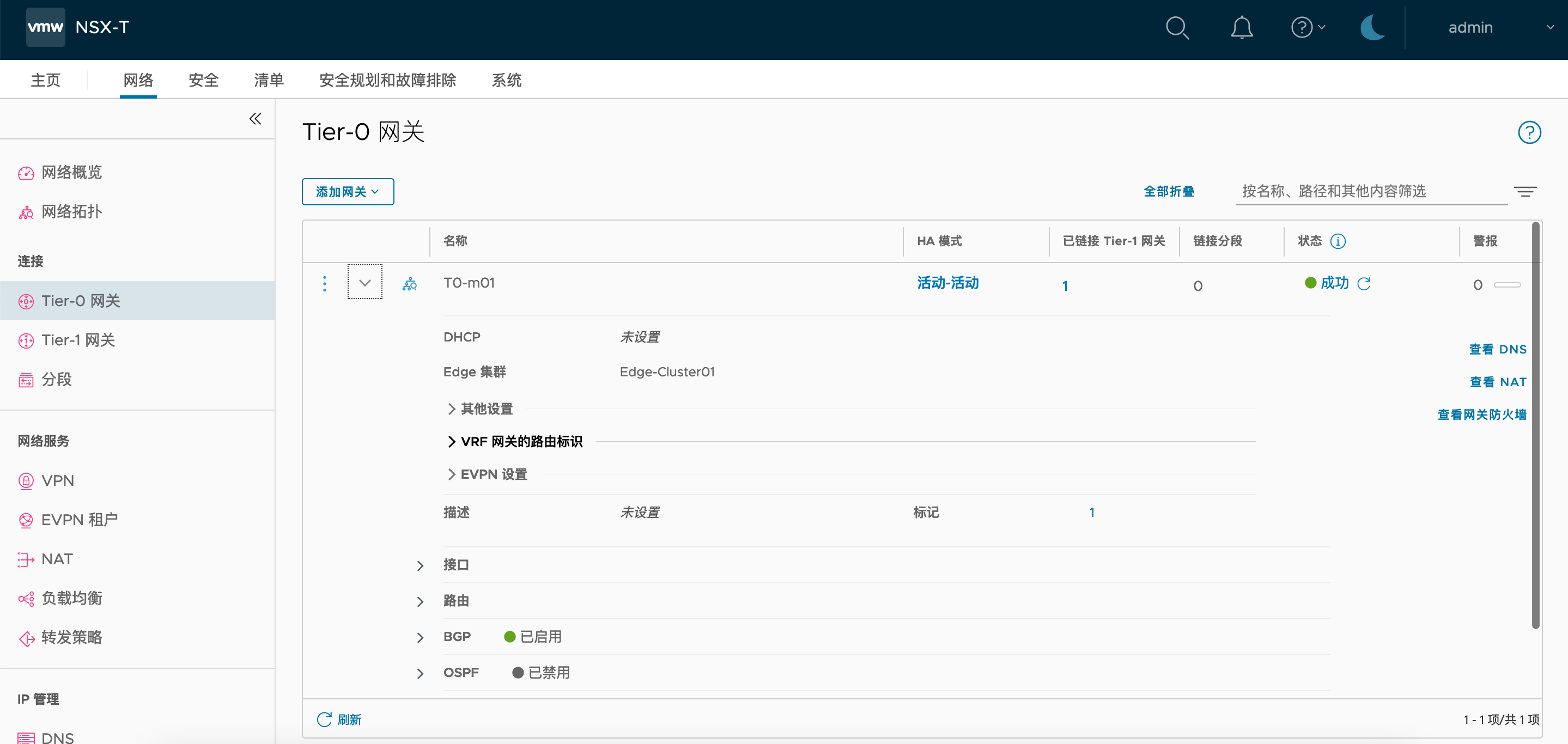Click the 负载均衡 sidebar icon
Screen dimensions: 1568x744
(x=26, y=599)
